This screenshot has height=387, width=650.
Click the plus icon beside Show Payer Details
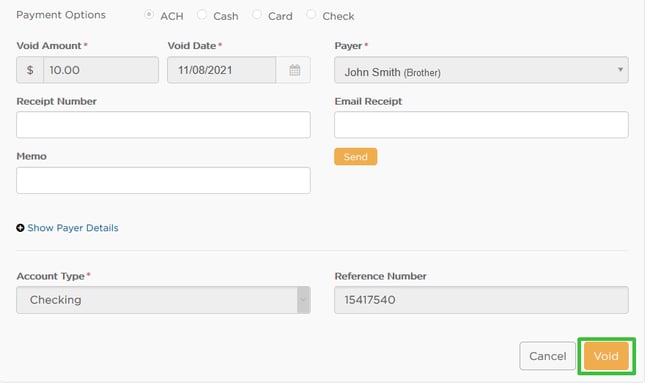pos(20,228)
